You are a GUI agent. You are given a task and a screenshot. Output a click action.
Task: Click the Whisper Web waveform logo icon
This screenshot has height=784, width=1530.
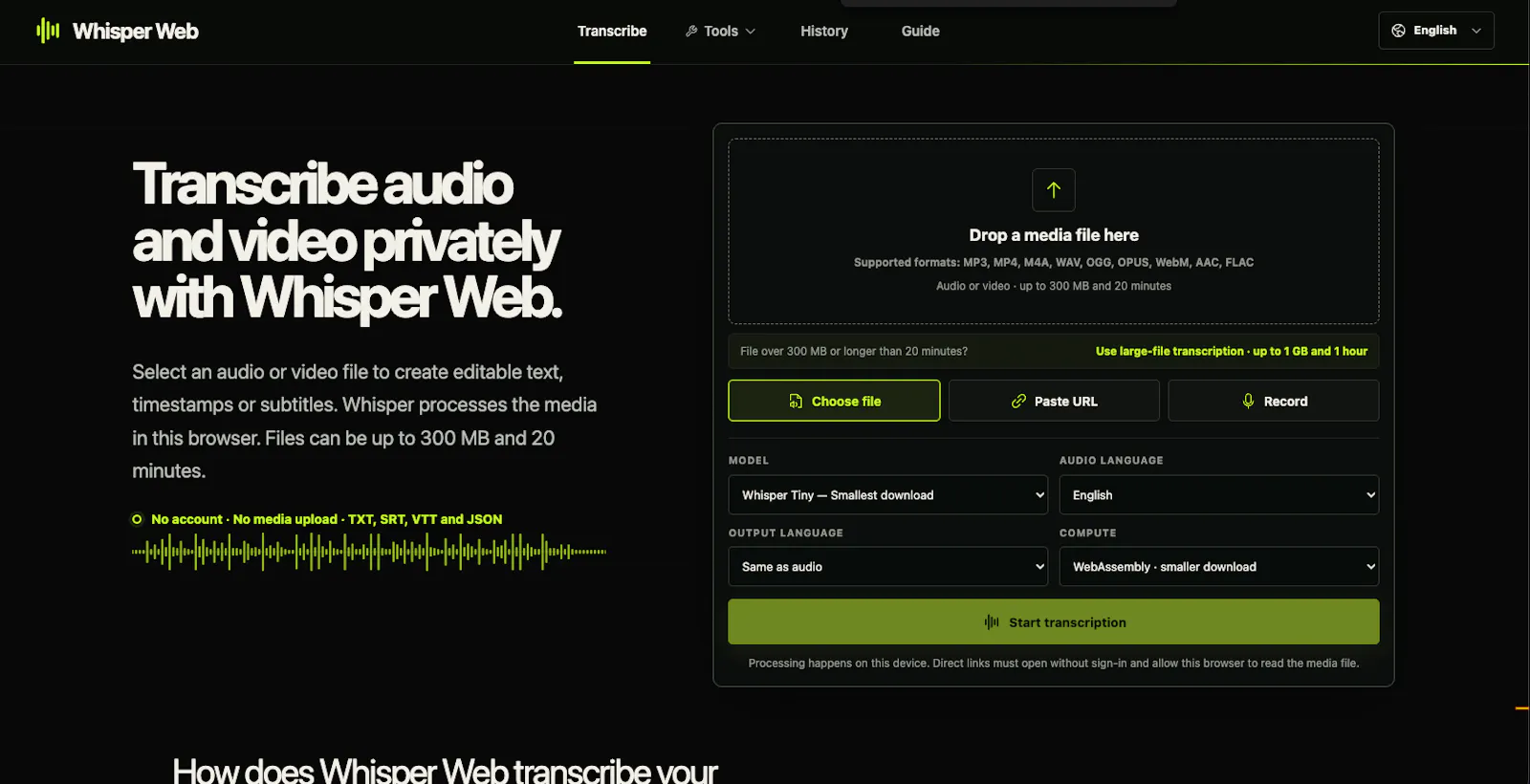point(48,31)
